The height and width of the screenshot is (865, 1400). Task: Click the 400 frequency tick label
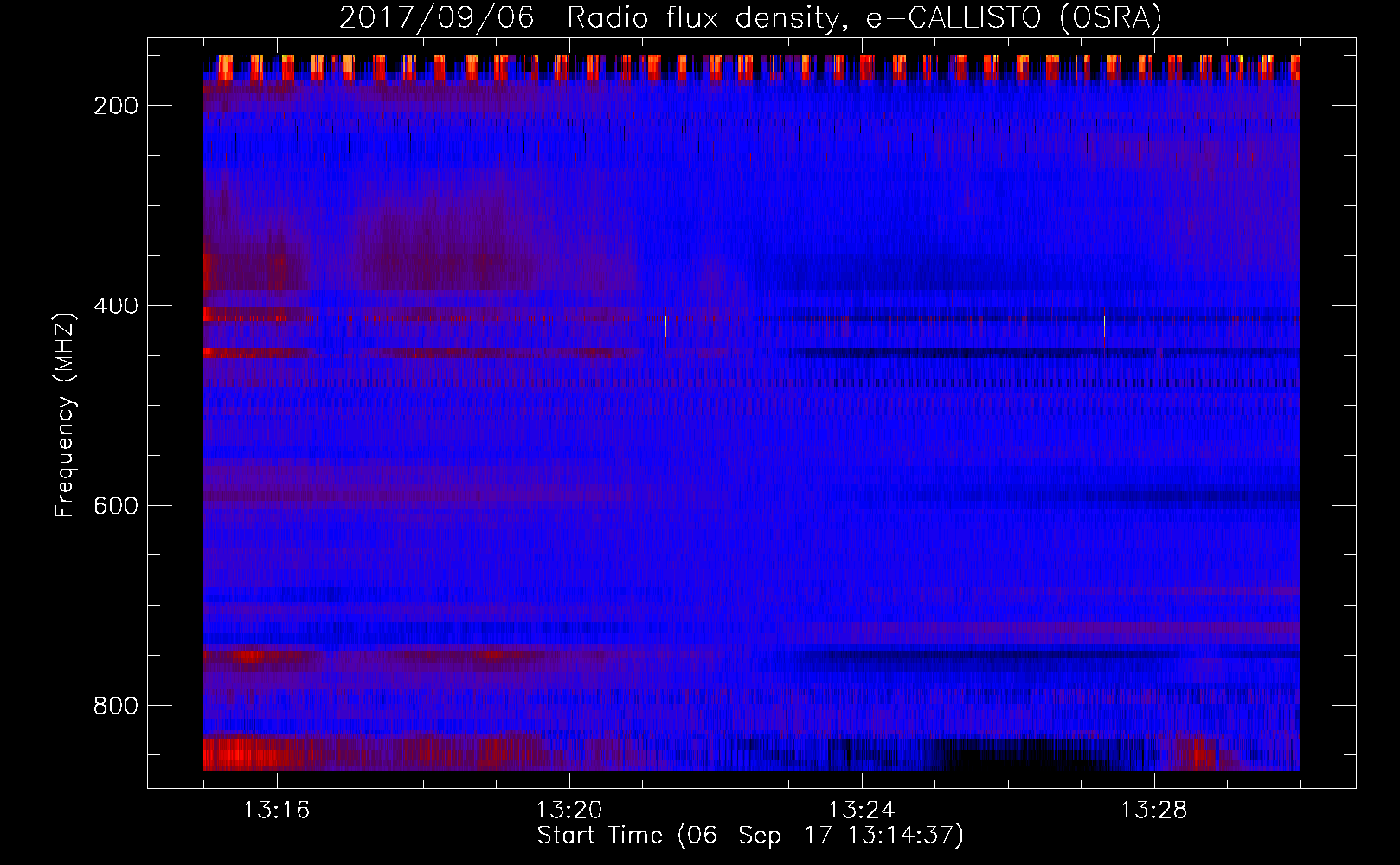click(116, 305)
